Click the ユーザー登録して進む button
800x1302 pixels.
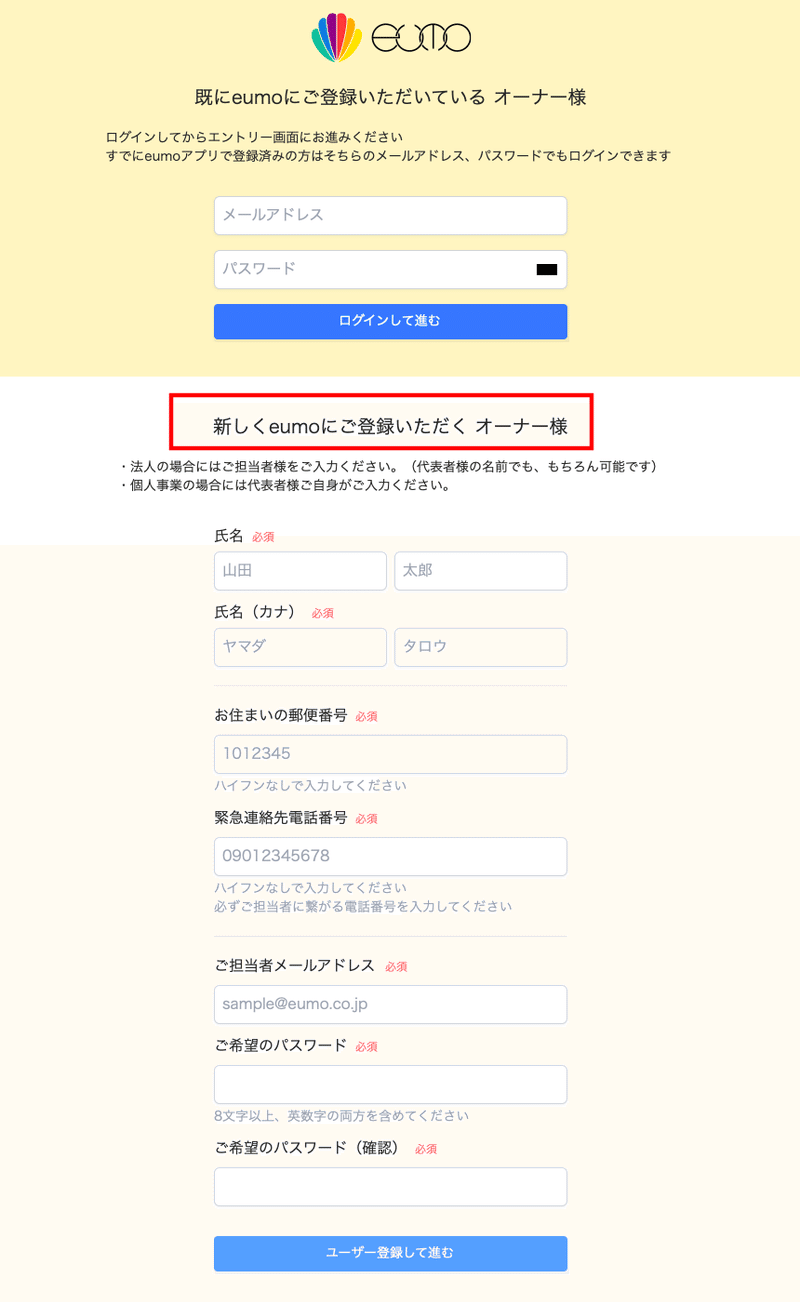[x=390, y=1253]
